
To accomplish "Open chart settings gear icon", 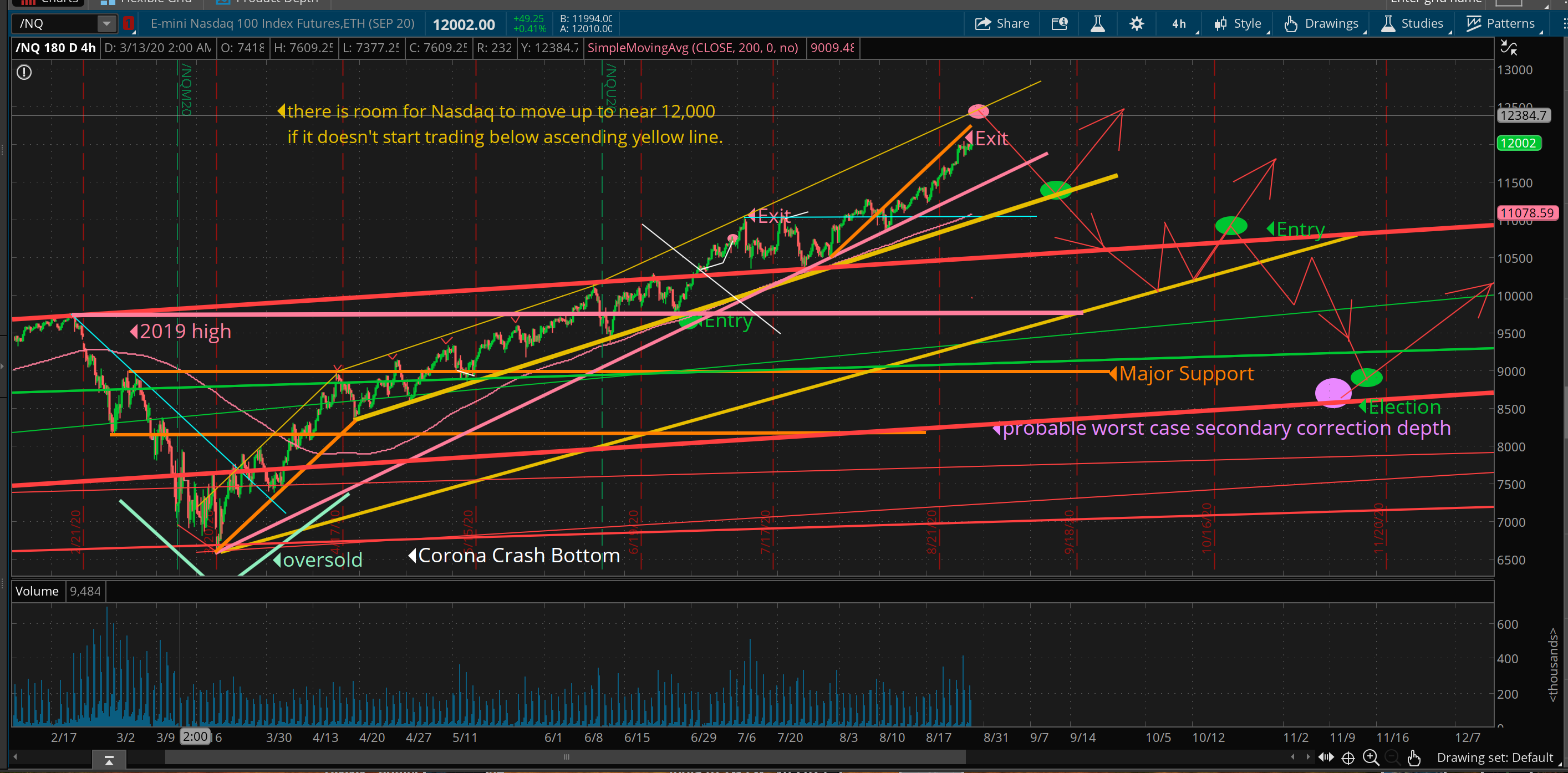I will click(1136, 24).
